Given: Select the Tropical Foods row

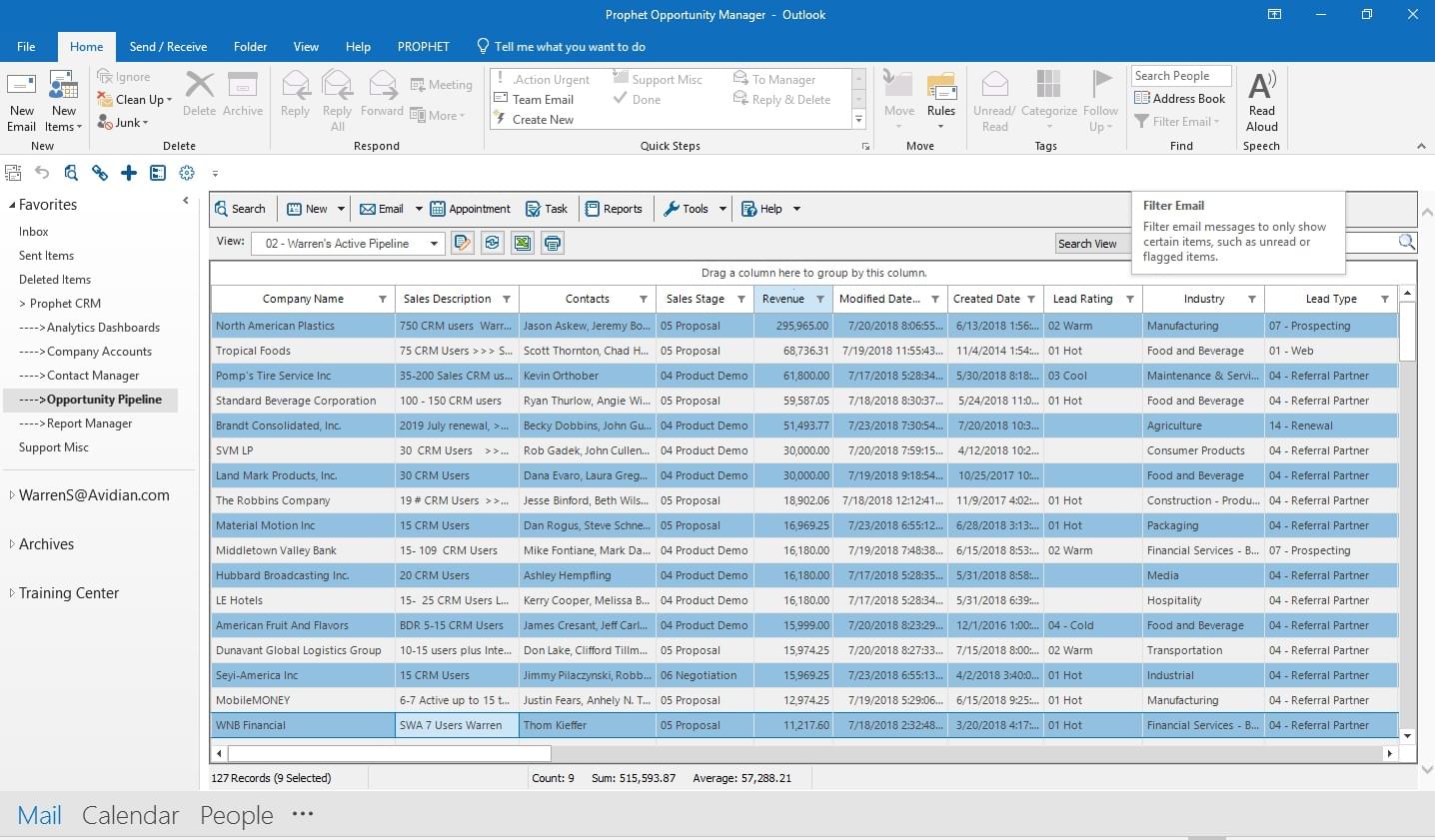Looking at the screenshot, I should point(804,351).
